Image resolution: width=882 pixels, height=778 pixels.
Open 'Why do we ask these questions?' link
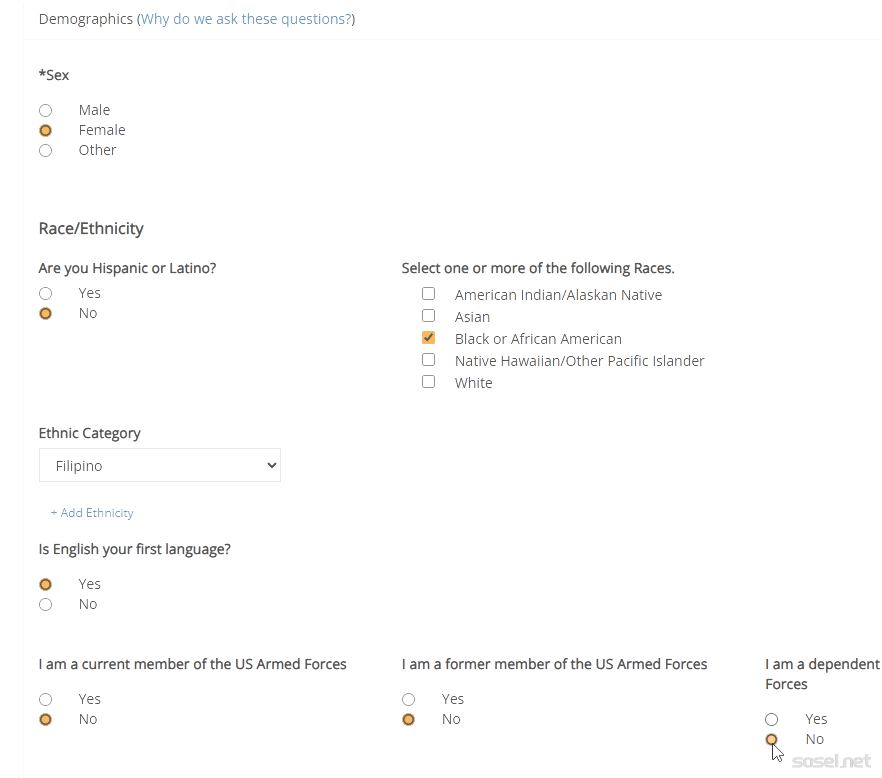pos(246,19)
